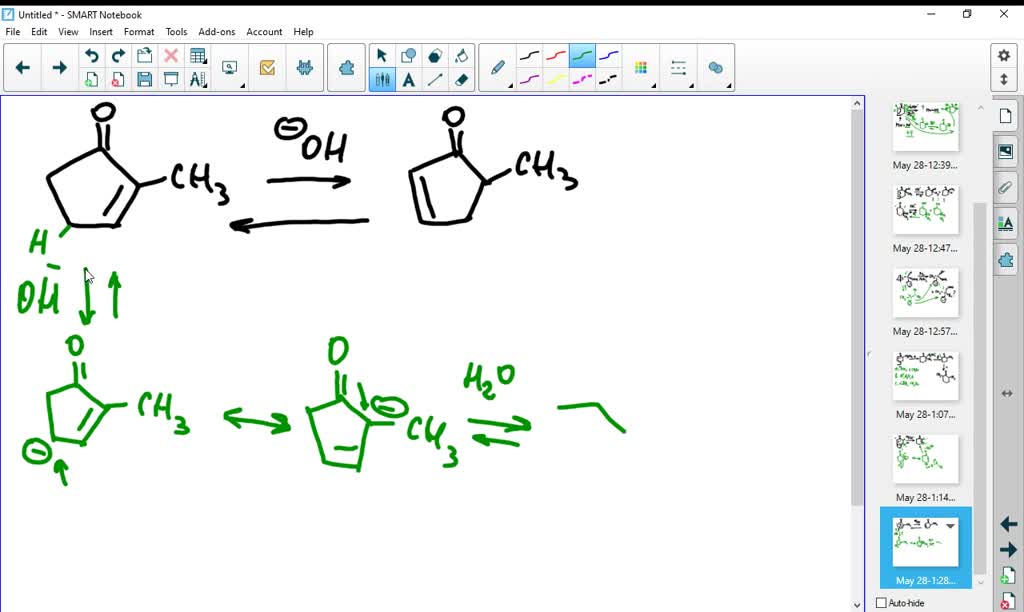Screen dimensions: 1024x612
Task: Select the Fill tool
Action: (464, 56)
